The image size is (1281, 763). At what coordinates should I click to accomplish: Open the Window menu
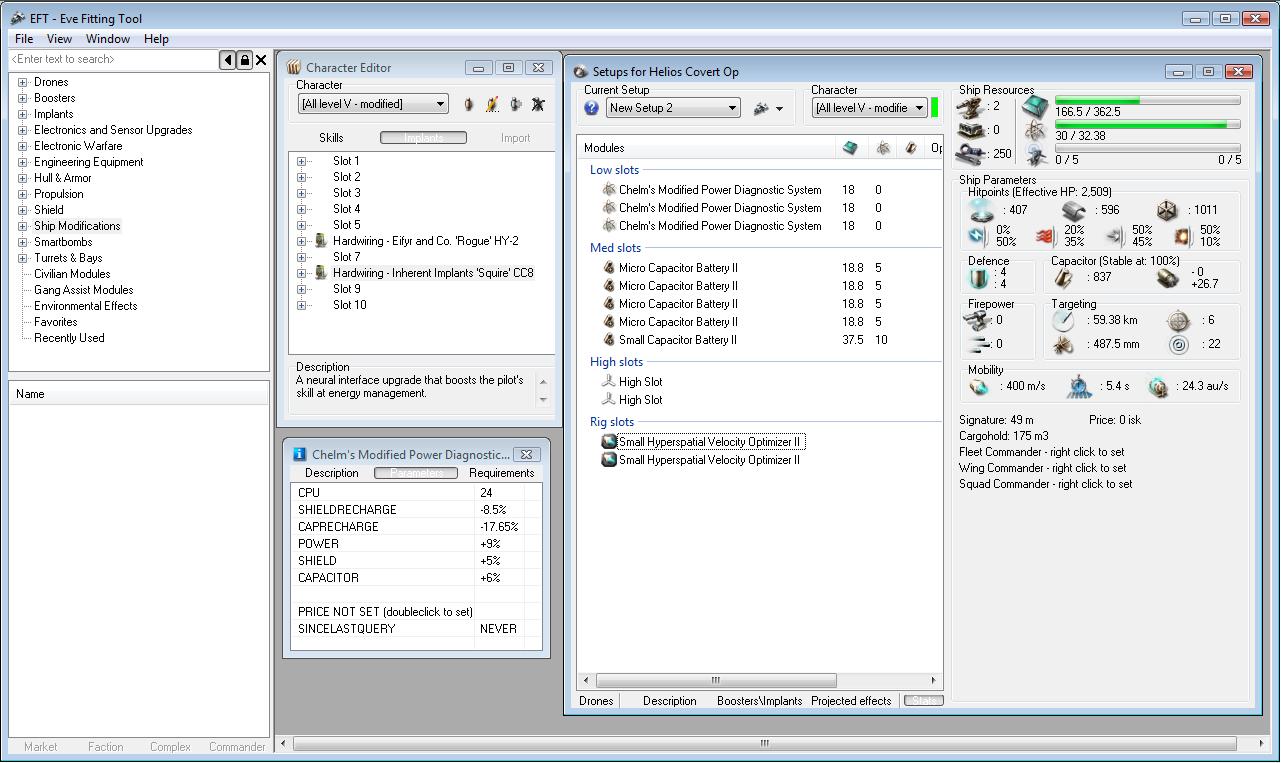(108, 39)
